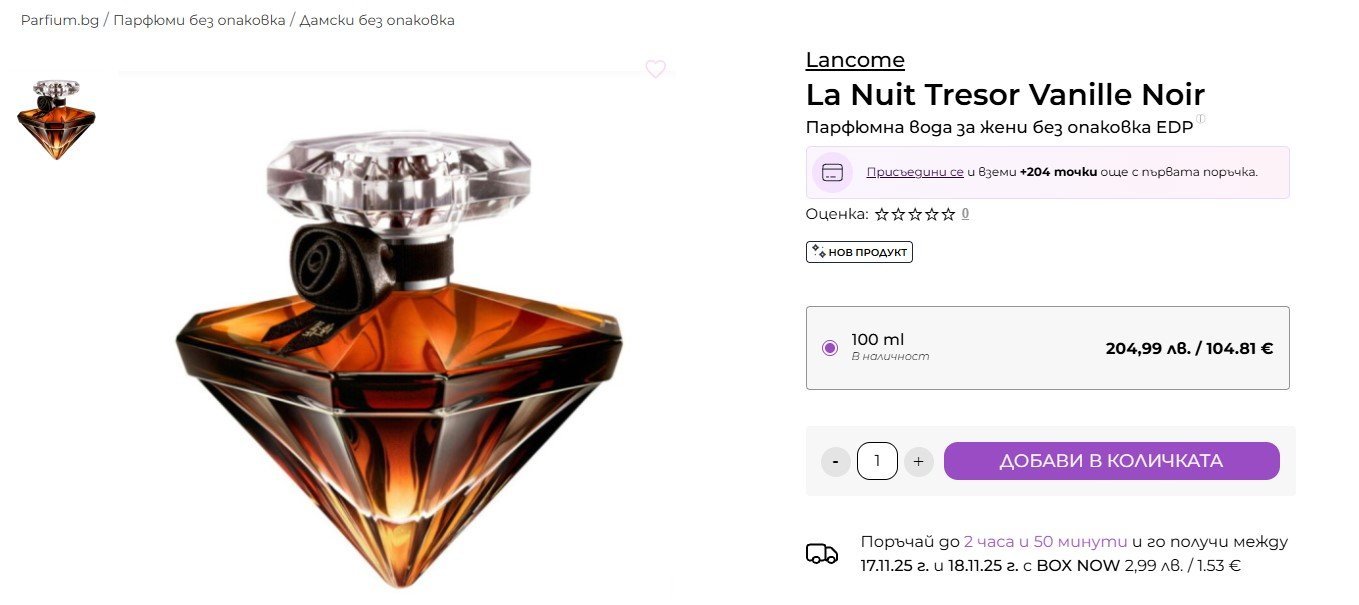1359x605 pixels.
Task: Rate the product with the first star
Action: pyautogui.click(x=881, y=214)
